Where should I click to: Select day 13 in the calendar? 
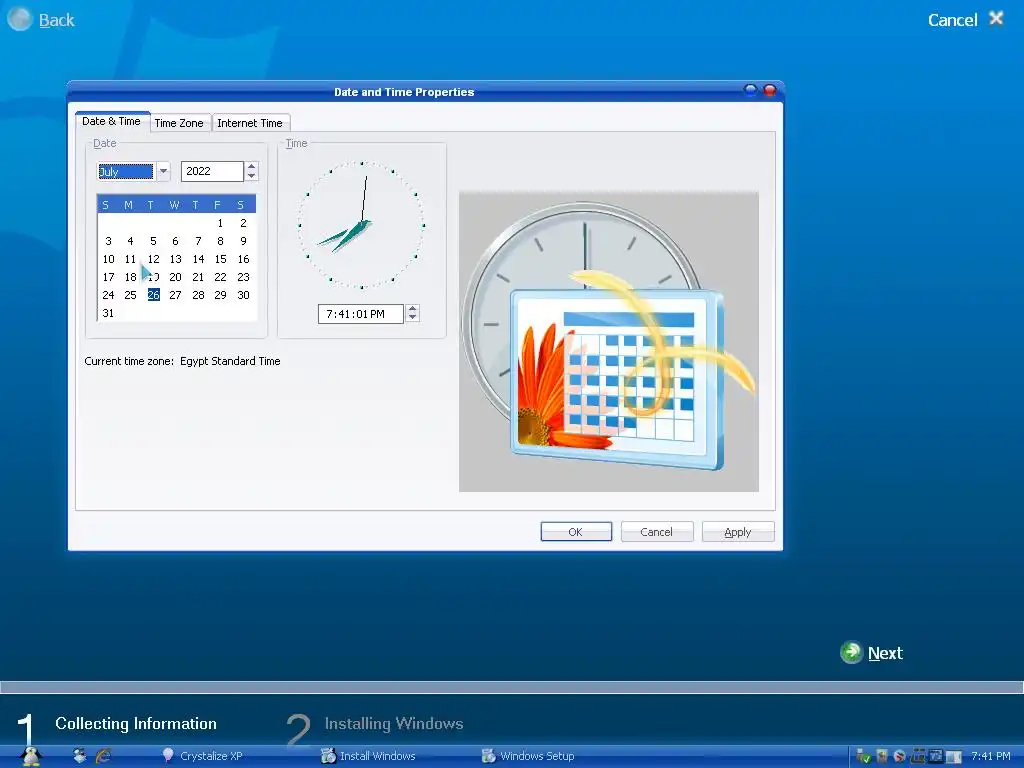176,259
